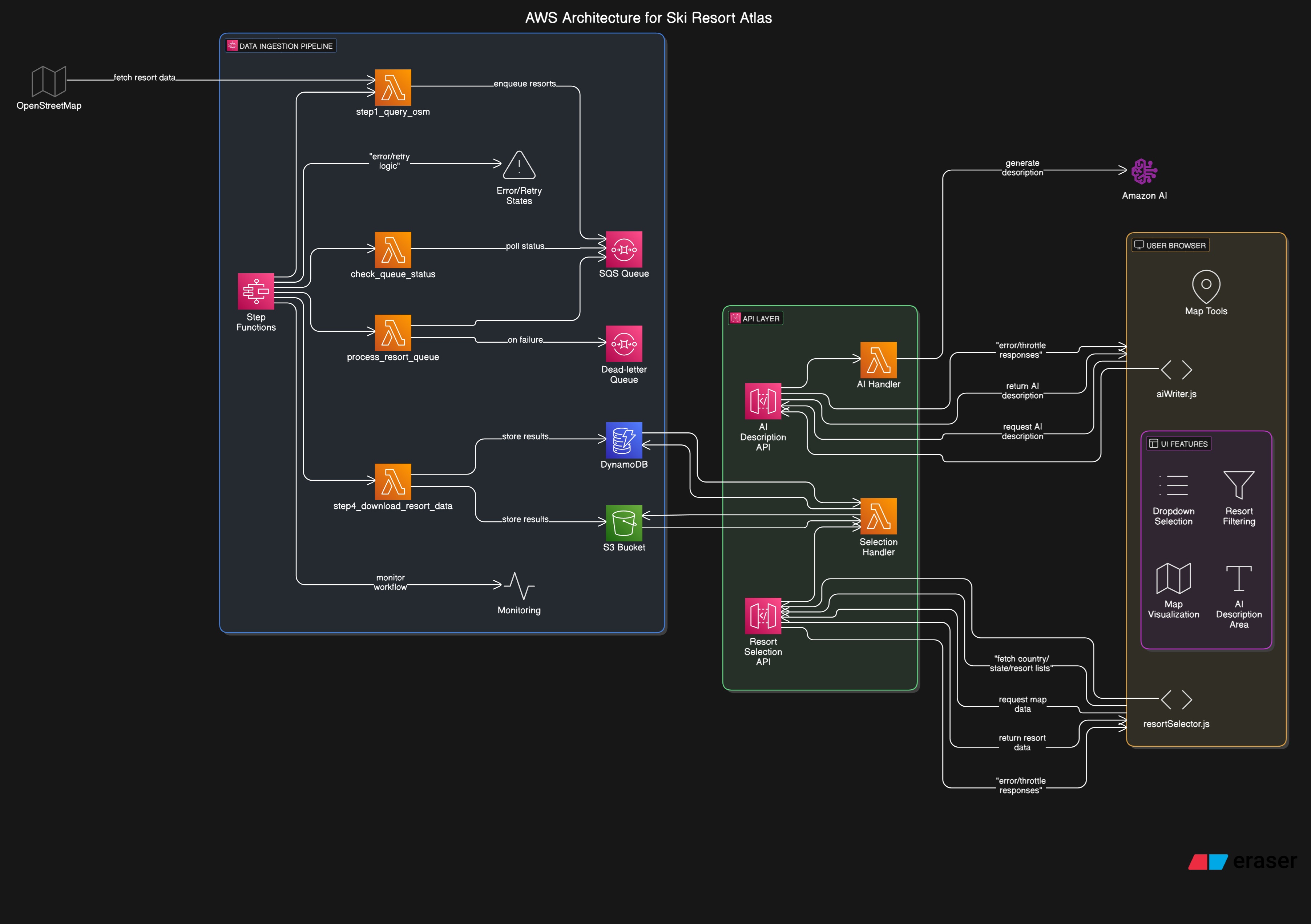Image resolution: width=1311 pixels, height=924 pixels.
Task: Select the resortSelector.js code brackets icon
Action: [1176, 699]
